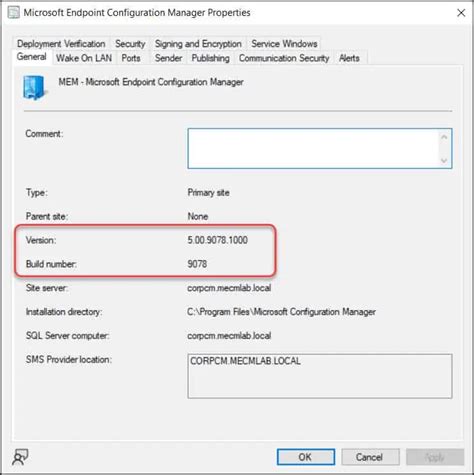Select the General tab
Screen dimensions: 474x475
[x=31, y=57]
